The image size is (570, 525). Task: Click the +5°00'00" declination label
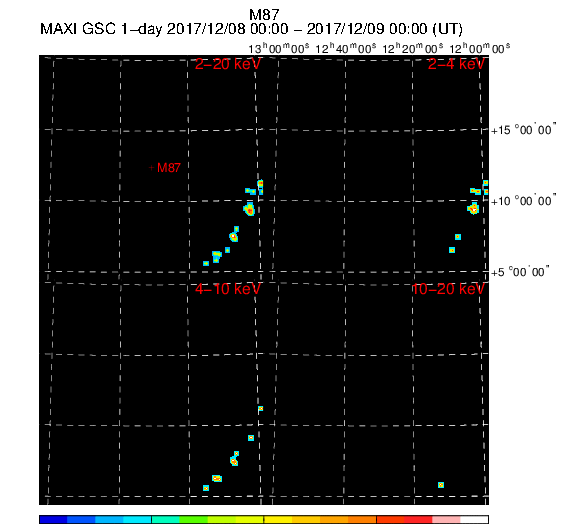pyautogui.click(x=520, y=272)
